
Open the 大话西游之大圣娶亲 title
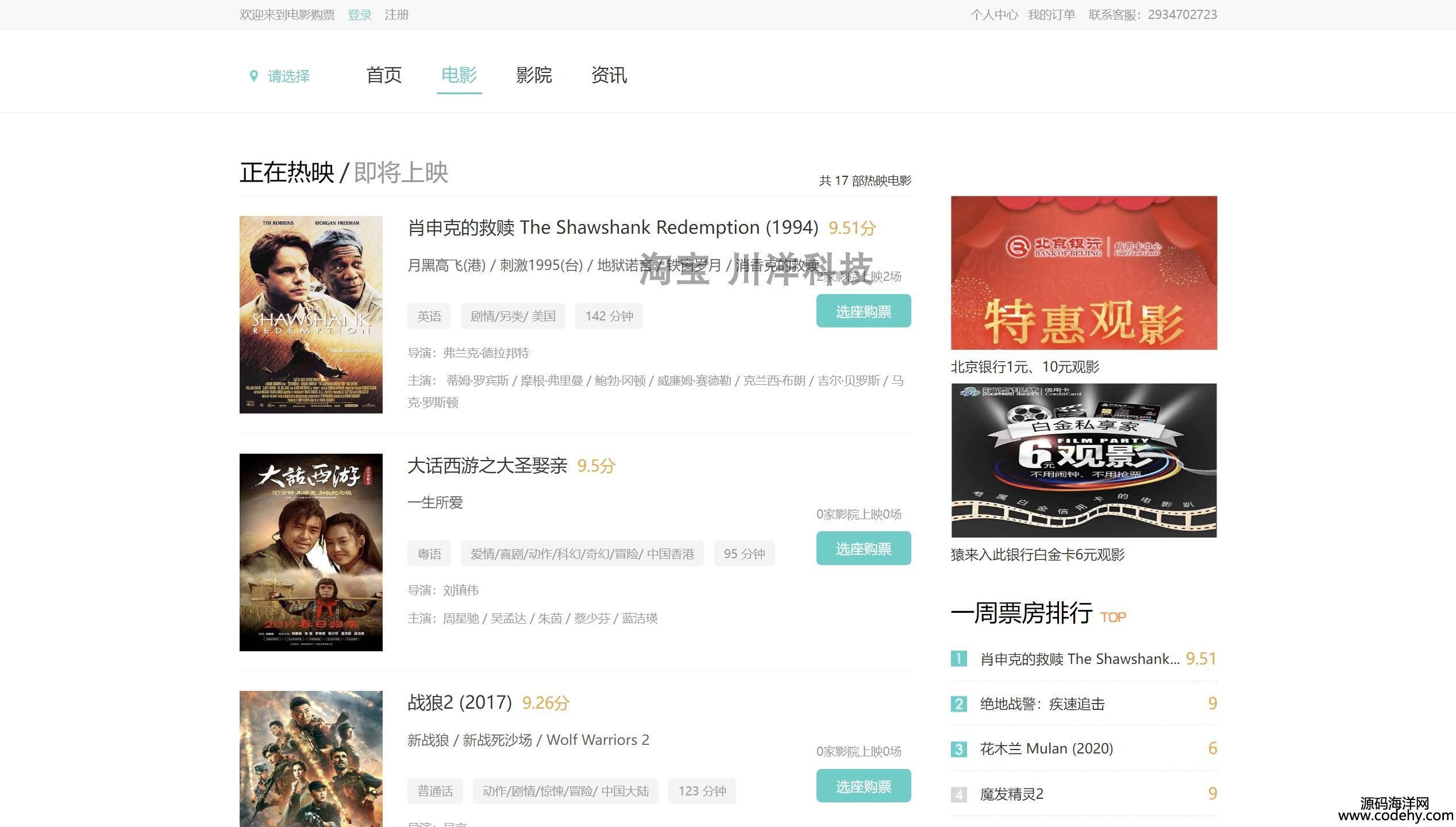coord(487,466)
